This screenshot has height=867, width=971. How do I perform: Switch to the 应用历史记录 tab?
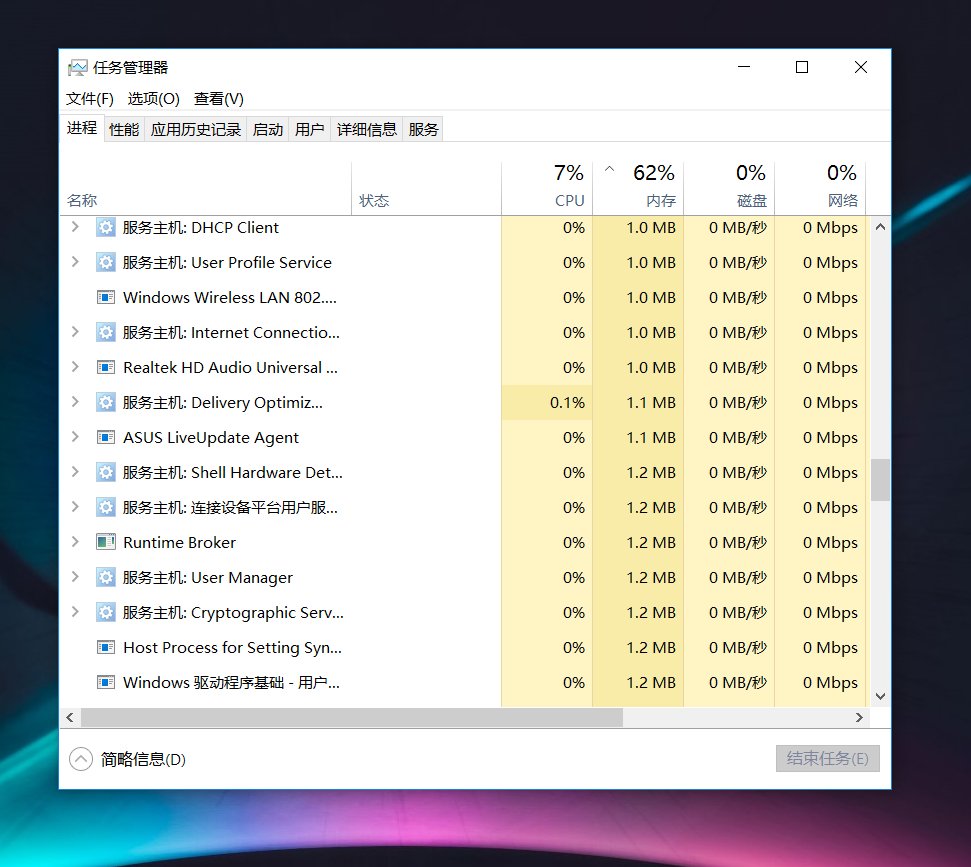click(x=196, y=129)
